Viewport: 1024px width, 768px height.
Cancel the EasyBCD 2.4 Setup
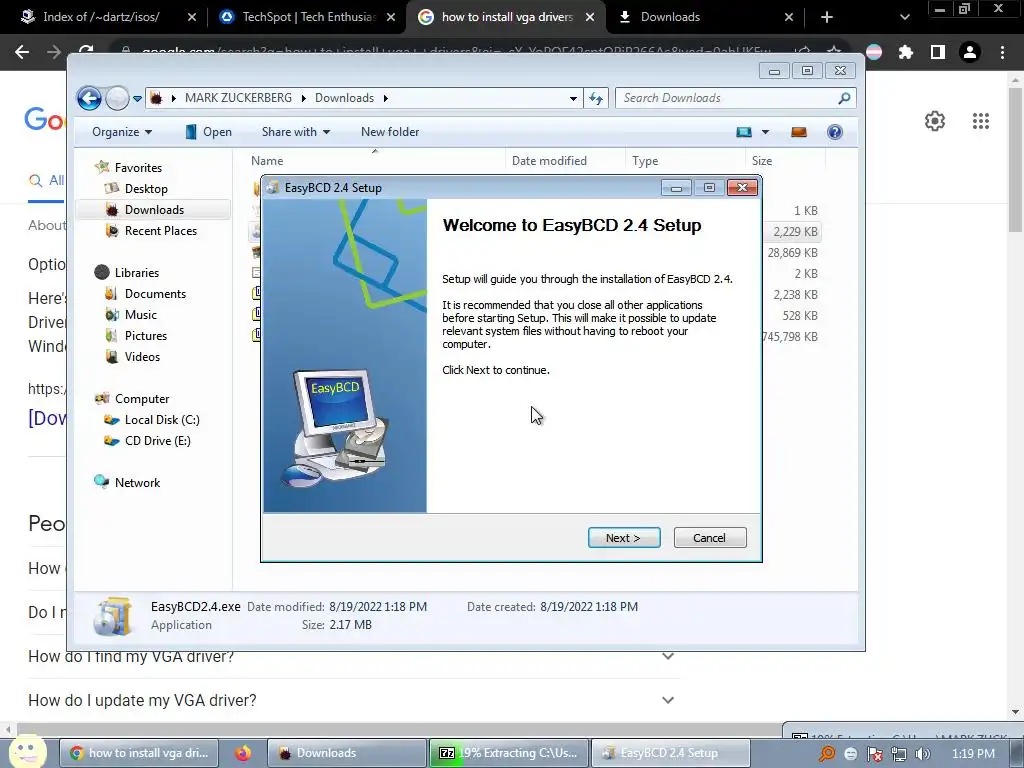(x=709, y=537)
